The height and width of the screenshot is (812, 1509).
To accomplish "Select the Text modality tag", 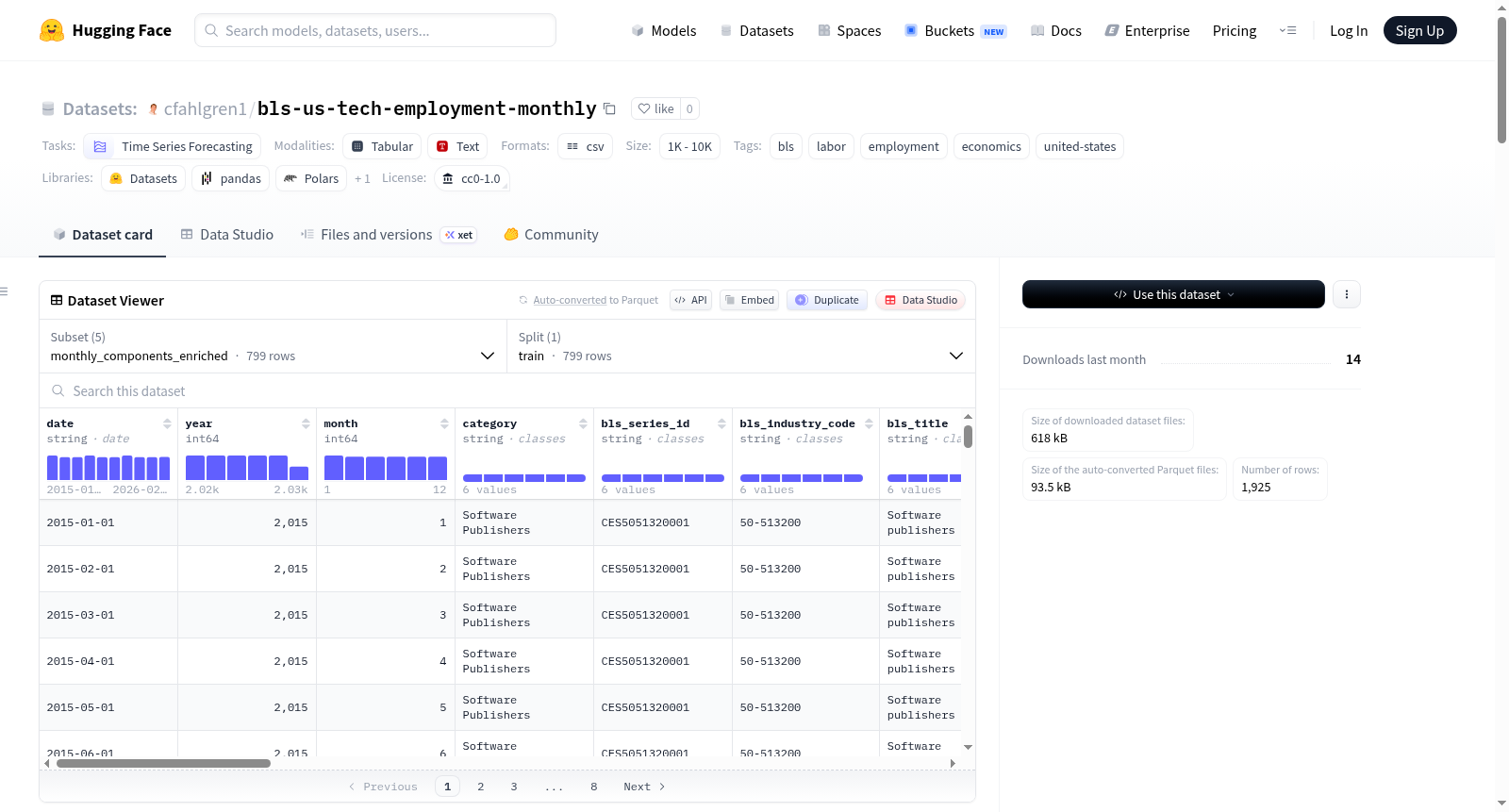I will pos(457,146).
